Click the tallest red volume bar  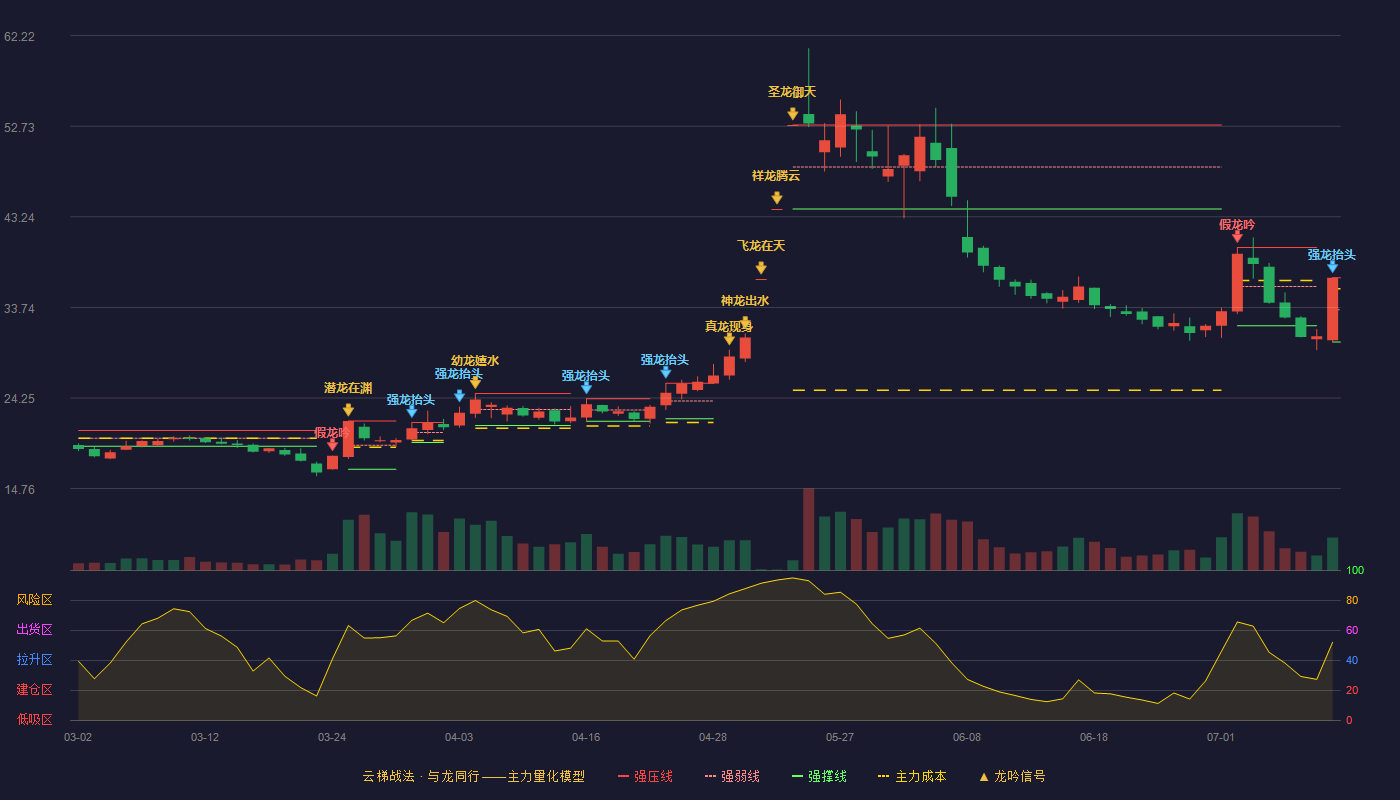[808, 529]
